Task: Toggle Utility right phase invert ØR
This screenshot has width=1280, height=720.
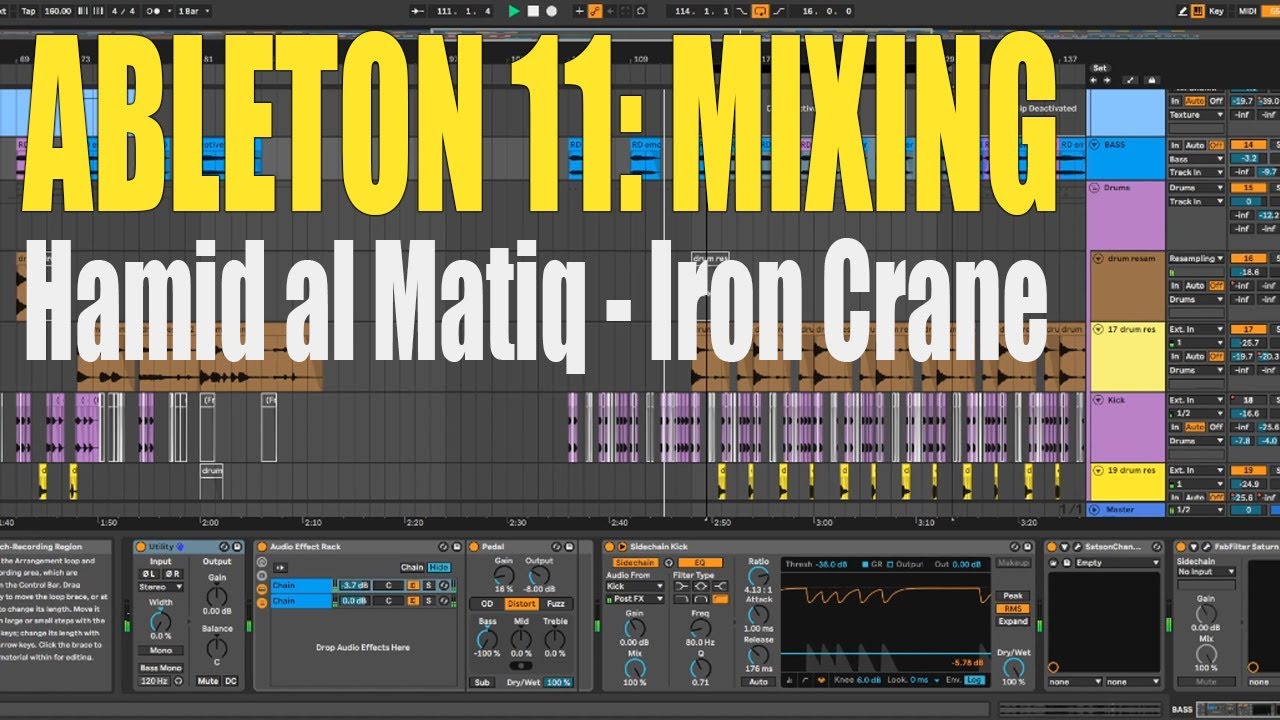Action: [172, 574]
